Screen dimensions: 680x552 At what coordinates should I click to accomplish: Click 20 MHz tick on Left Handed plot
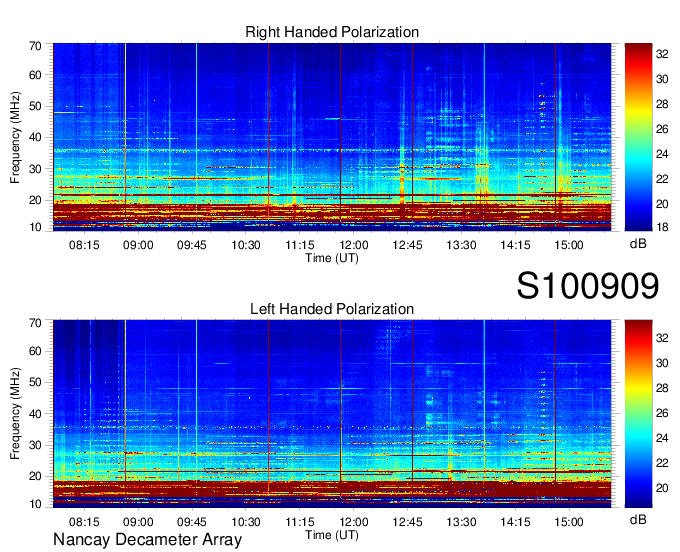click(x=35, y=477)
